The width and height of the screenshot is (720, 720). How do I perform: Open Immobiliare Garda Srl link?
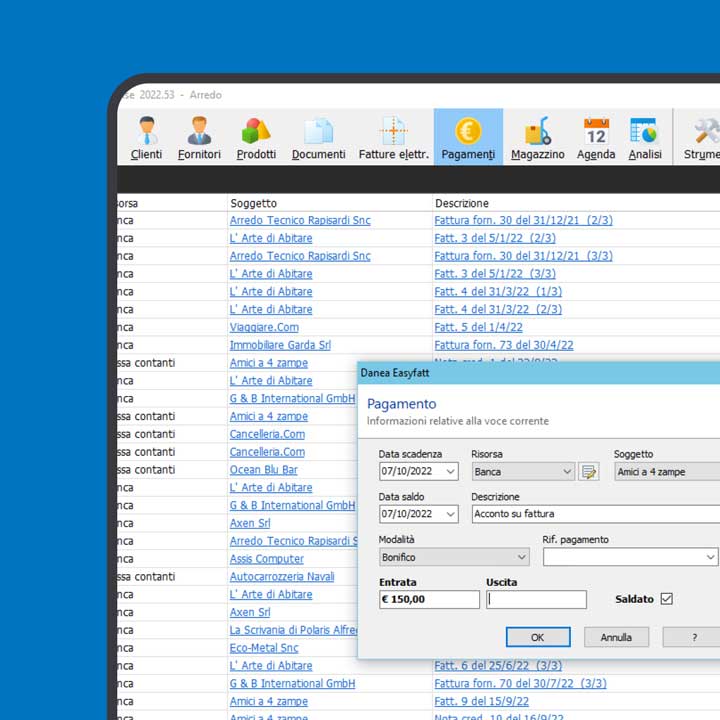[x=280, y=345]
